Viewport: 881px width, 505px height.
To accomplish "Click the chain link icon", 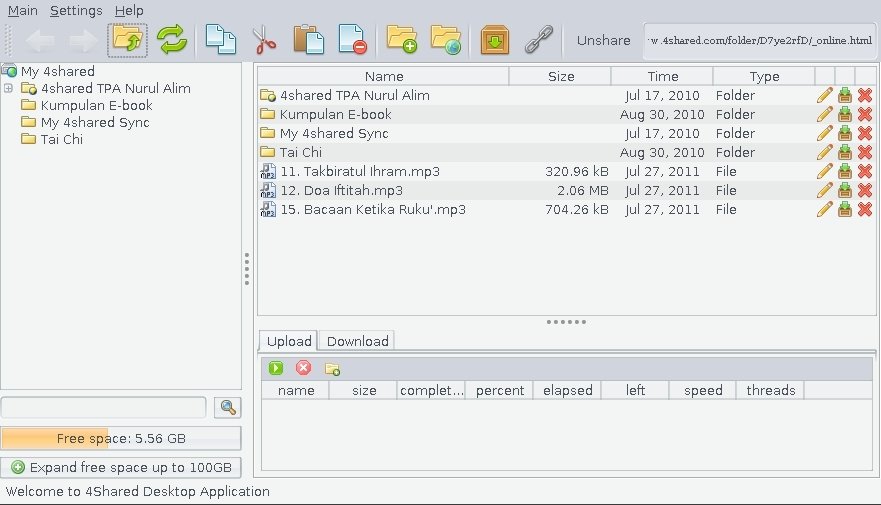I will [539, 39].
